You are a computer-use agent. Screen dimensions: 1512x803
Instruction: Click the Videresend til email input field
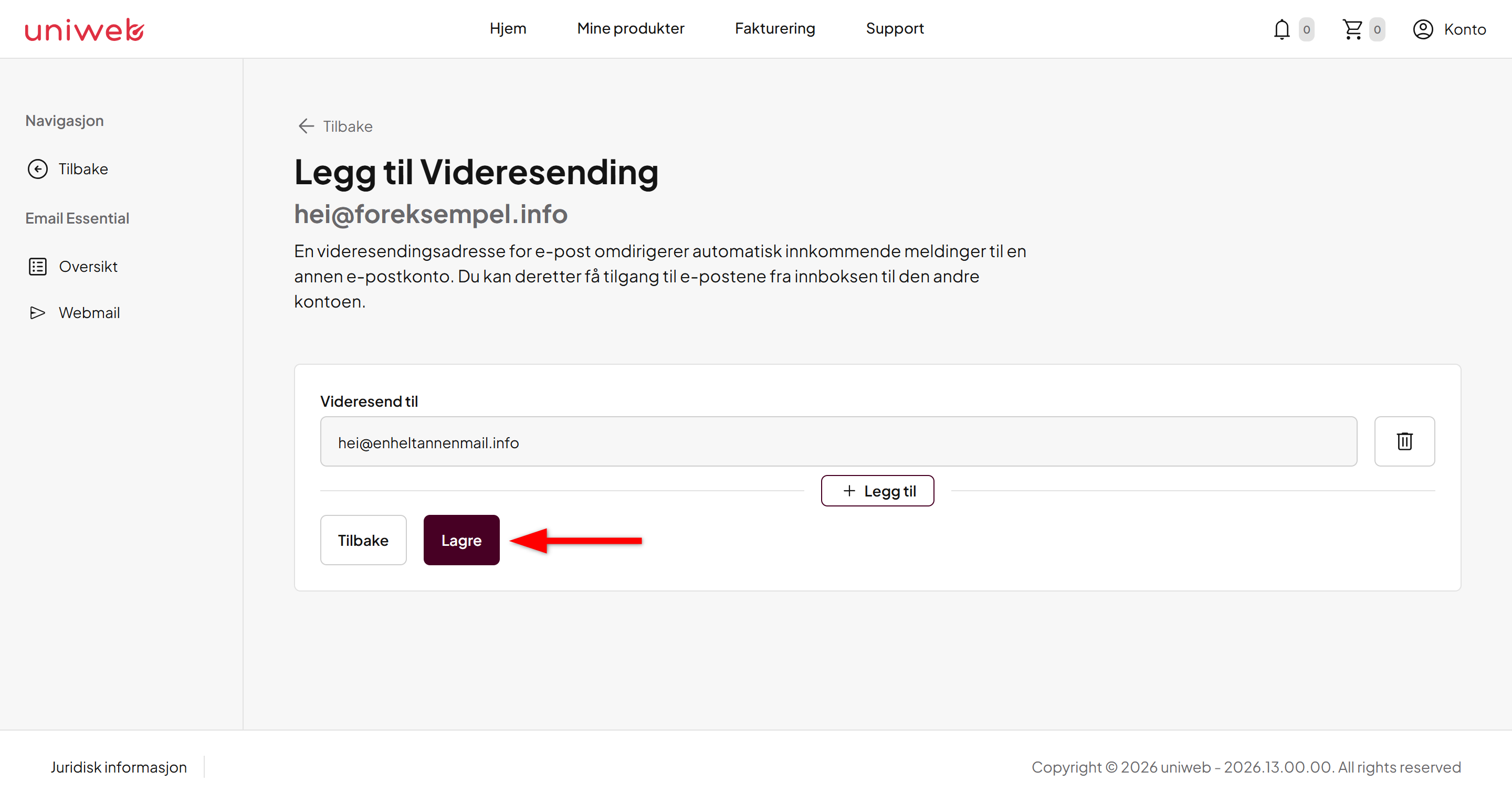tap(838, 441)
